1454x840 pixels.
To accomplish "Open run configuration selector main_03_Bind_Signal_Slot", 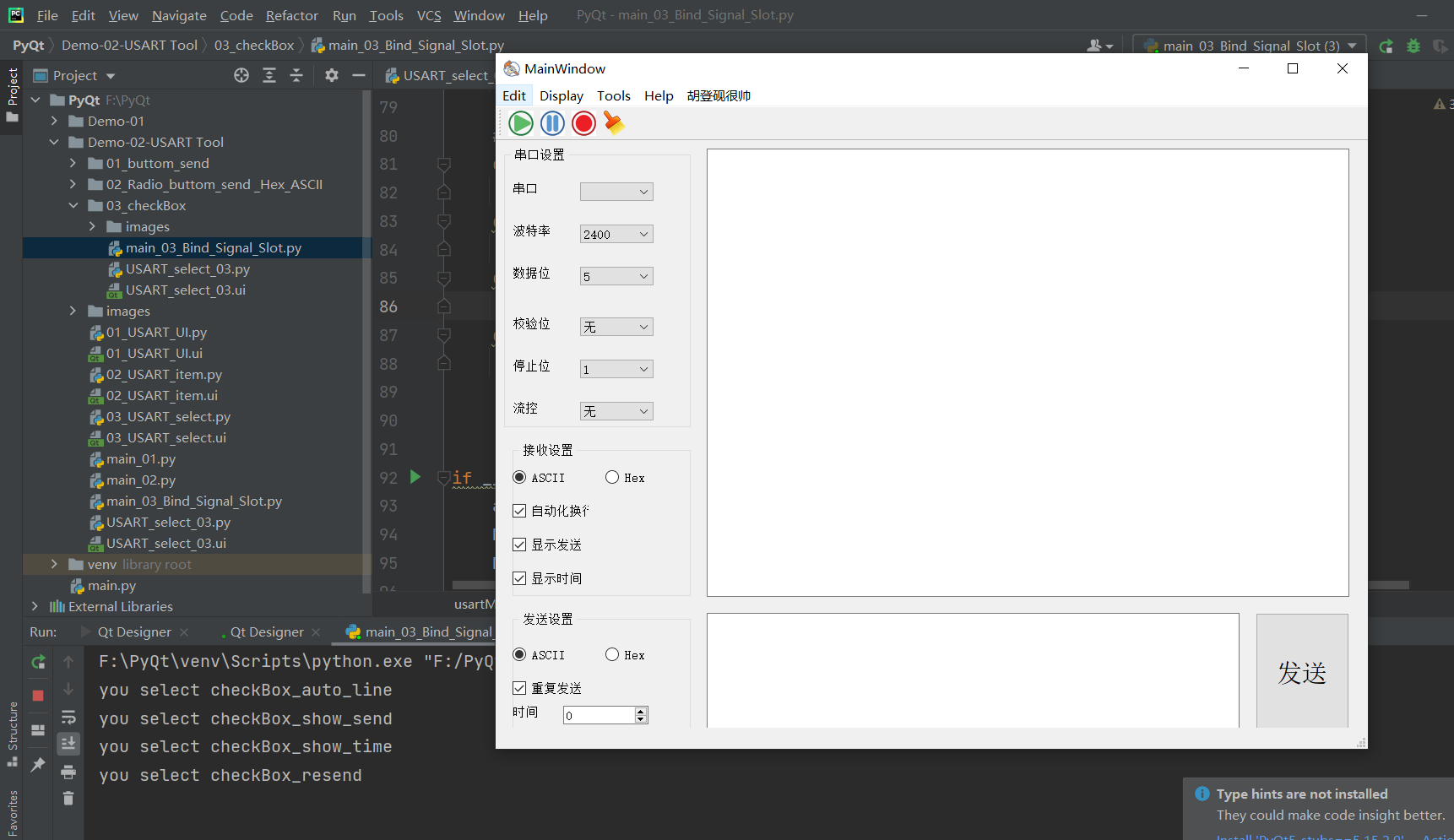I will tap(1251, 46).
